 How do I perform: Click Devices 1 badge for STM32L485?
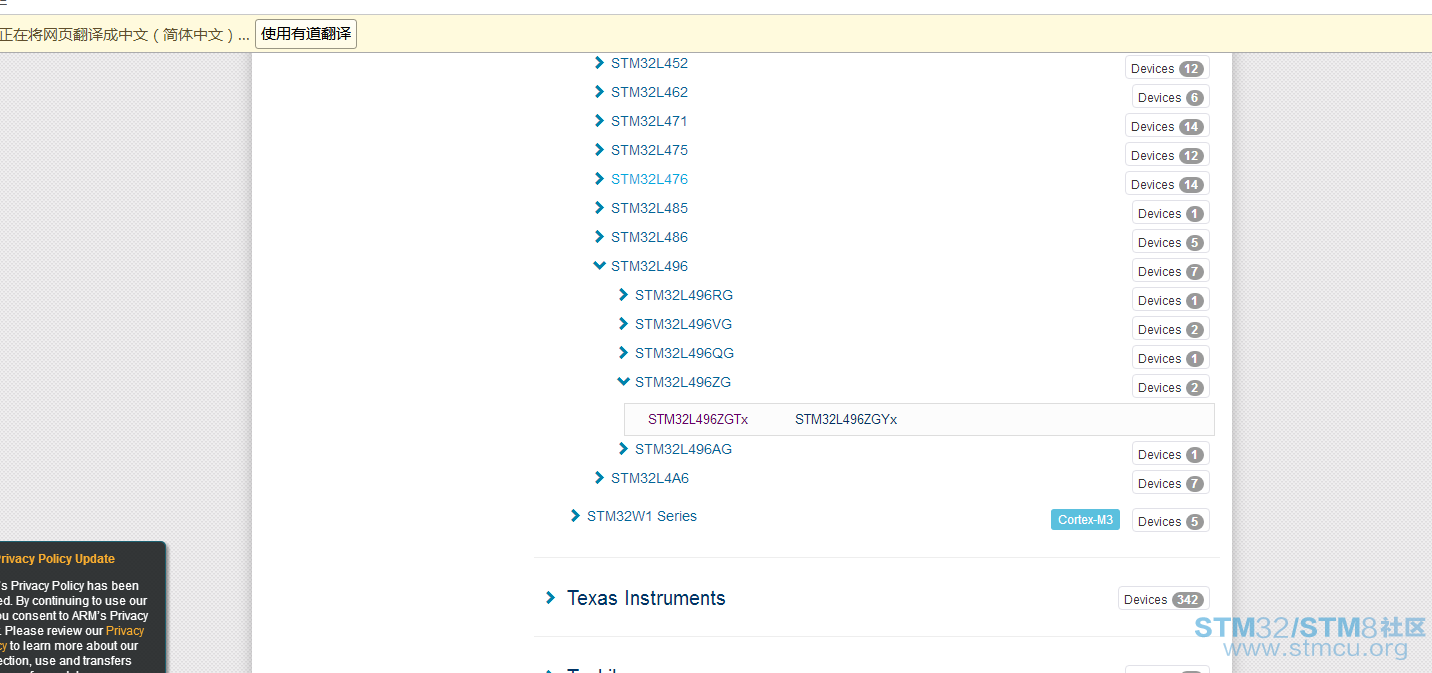1171,213
